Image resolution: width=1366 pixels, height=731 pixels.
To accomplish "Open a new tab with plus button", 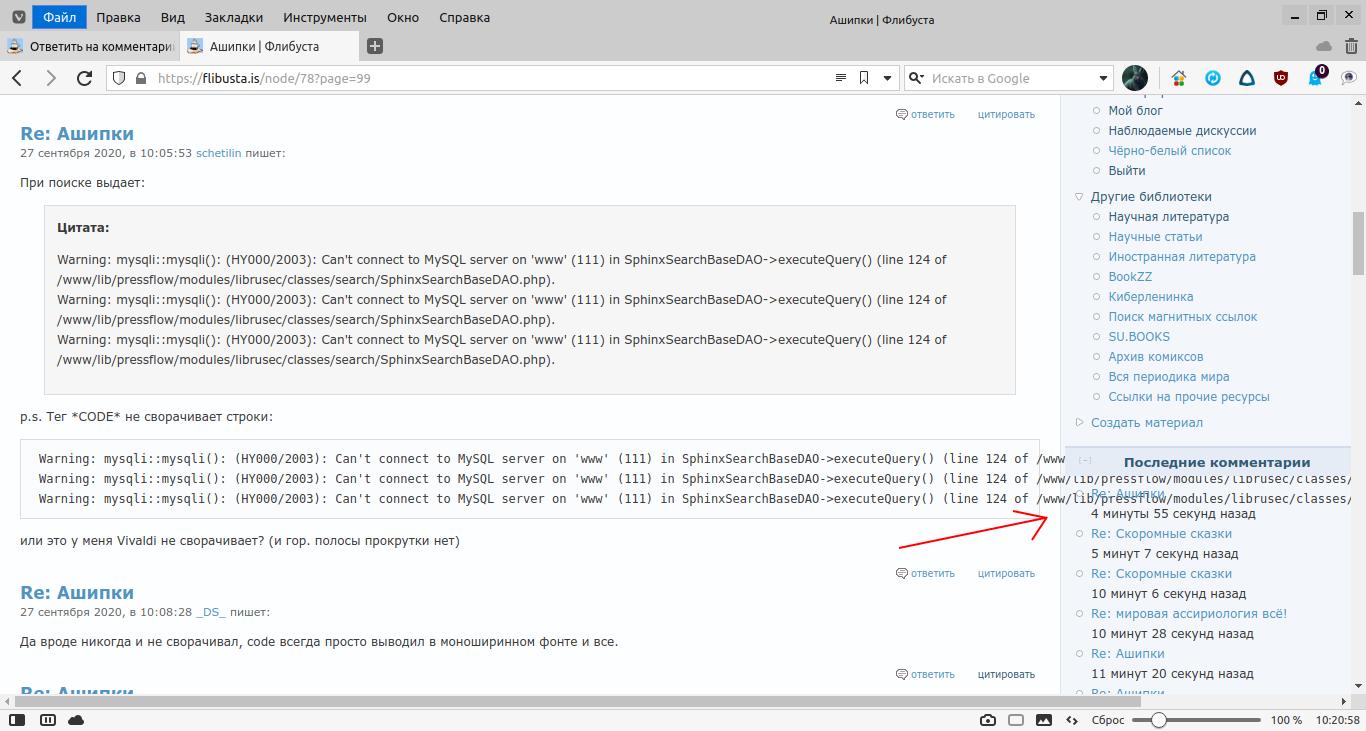I will [375, 46].
